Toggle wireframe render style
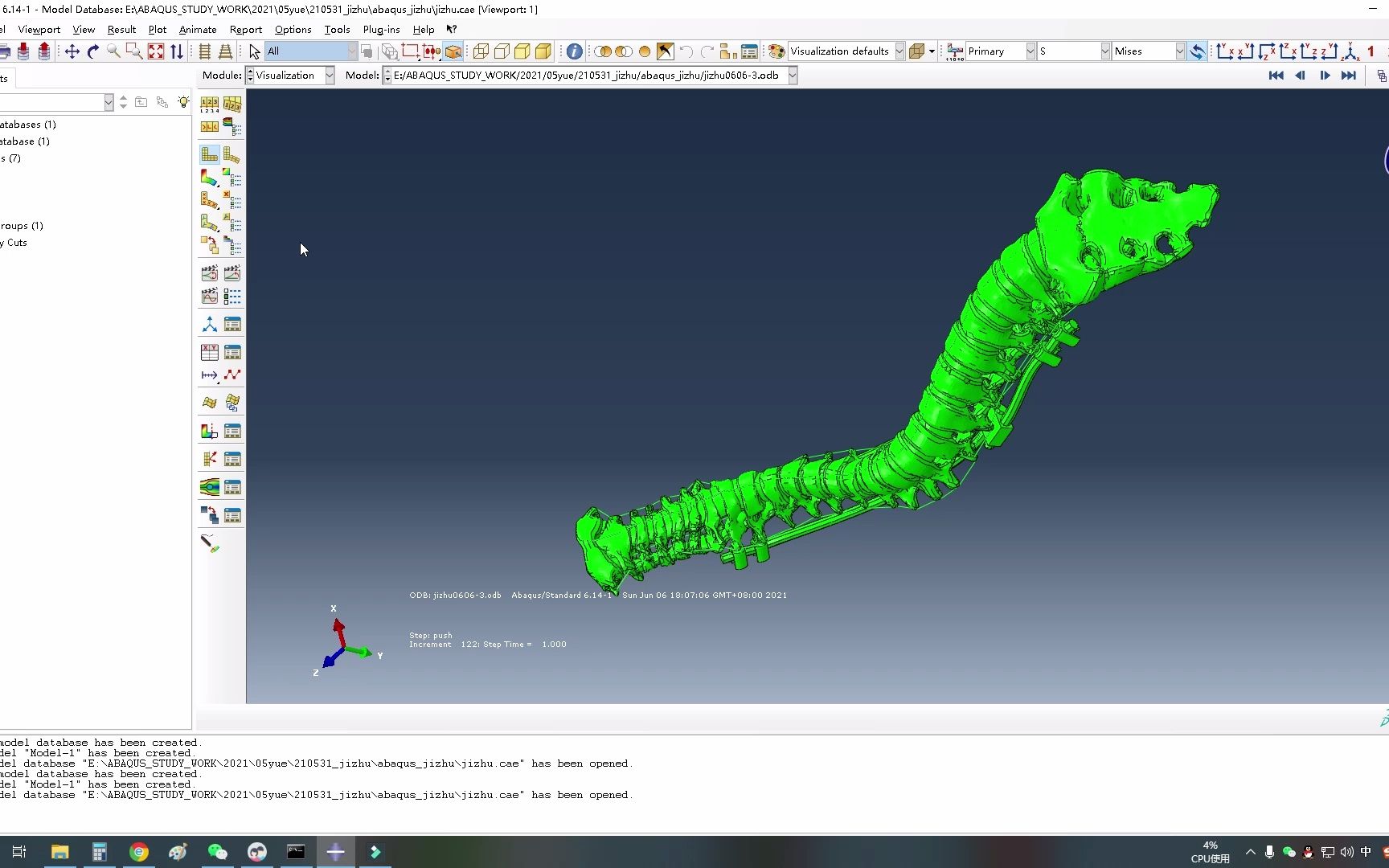Viewport: 1389px width, 868px height. click(481, 51)
